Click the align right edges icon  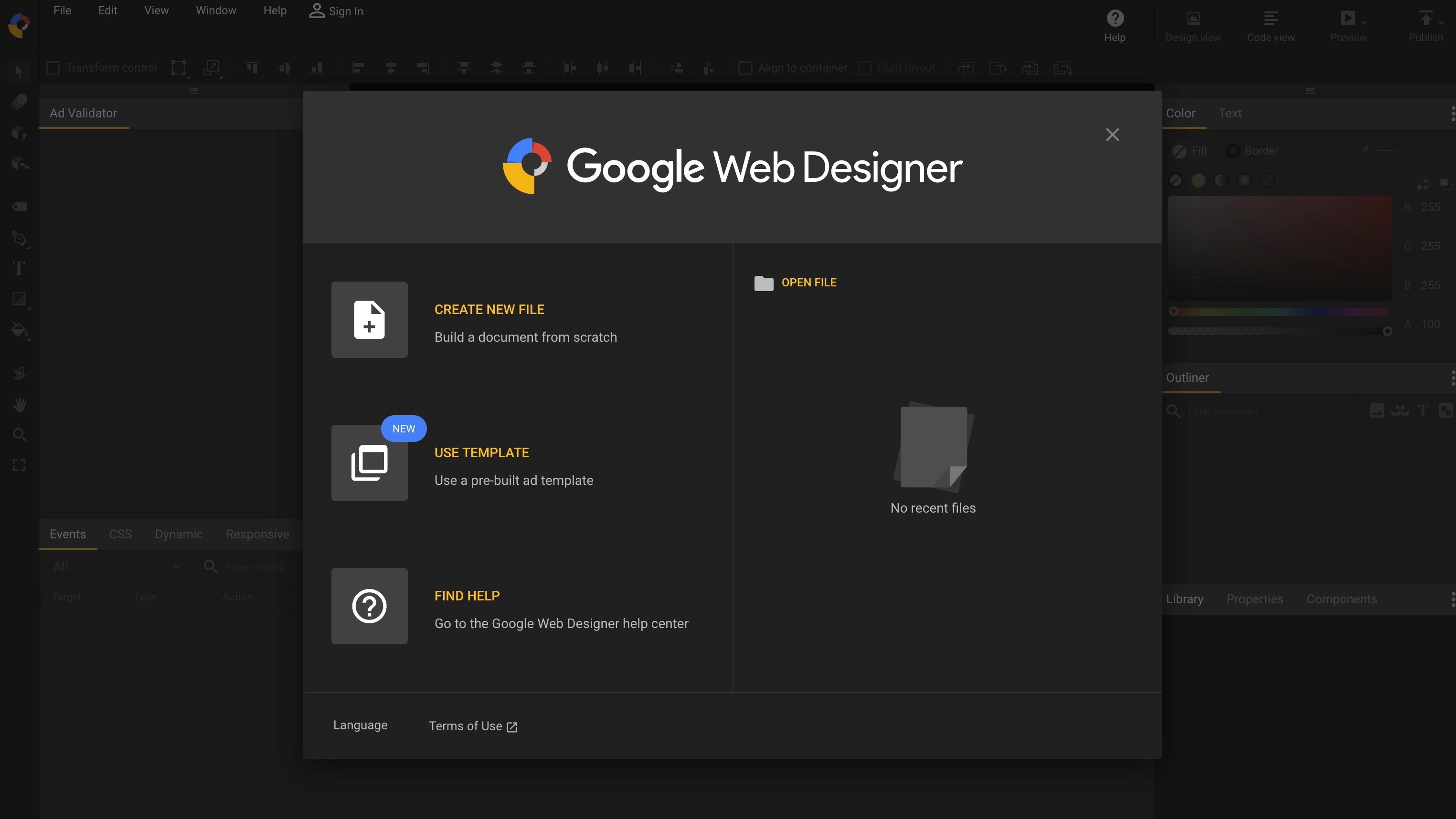423,68
